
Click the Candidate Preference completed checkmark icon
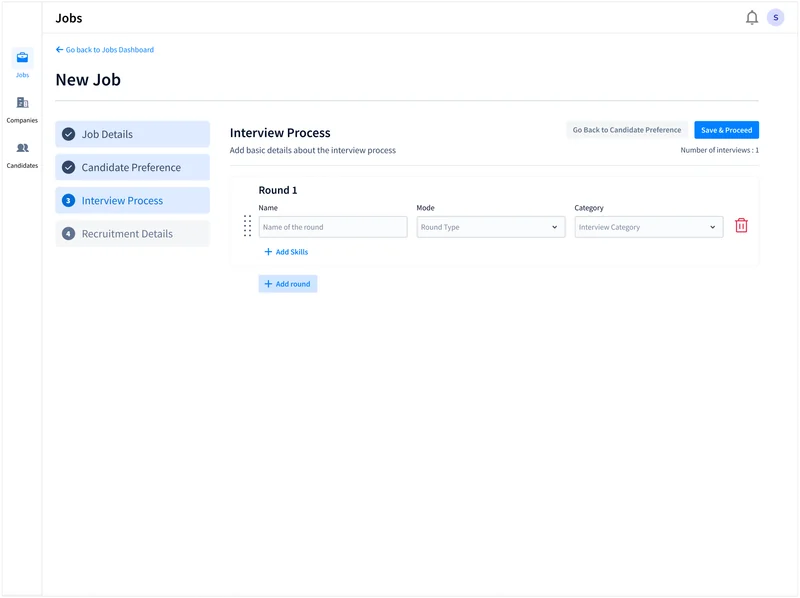tap(68, 167)
